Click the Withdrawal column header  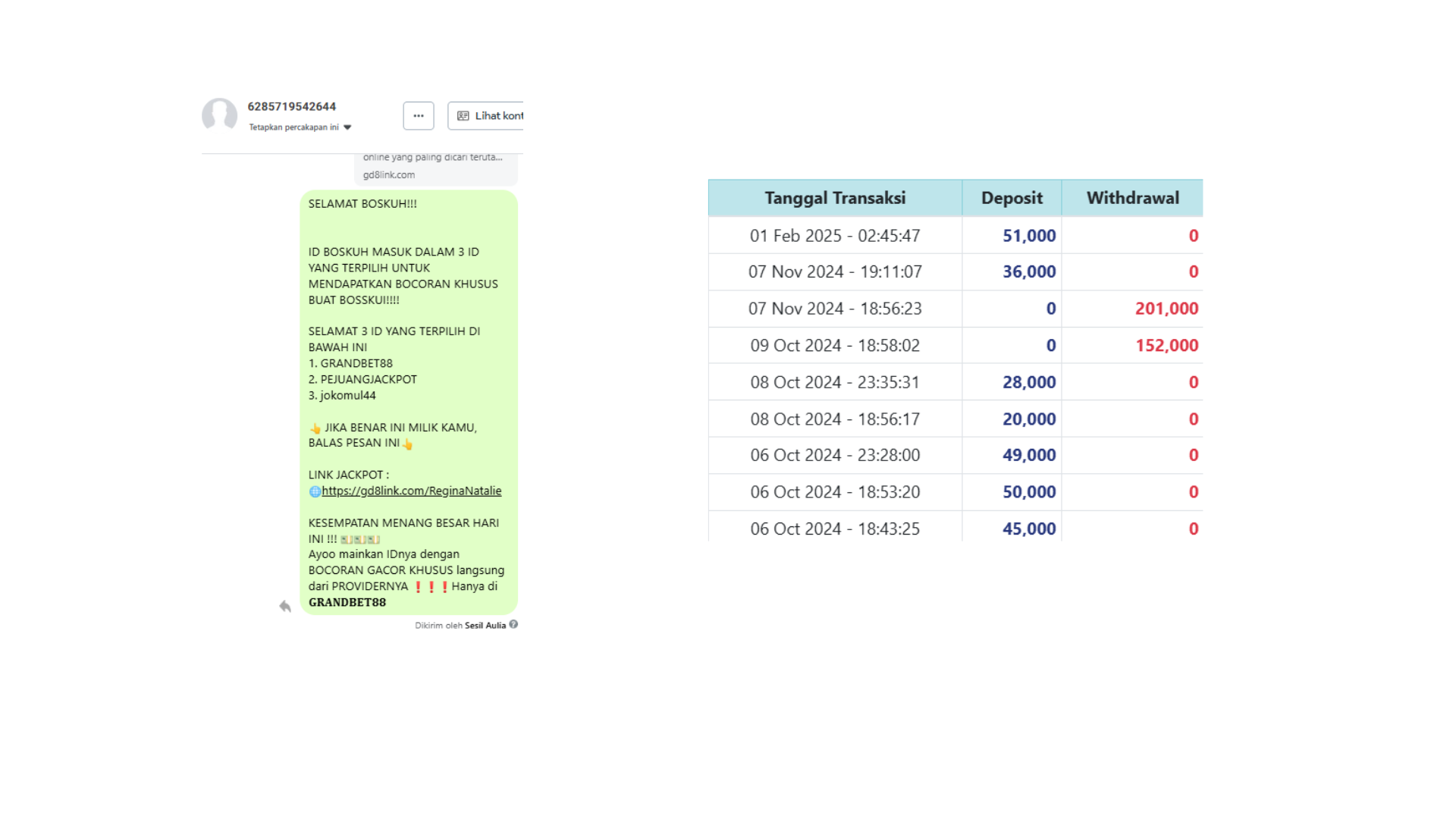tap(1132, 198)
